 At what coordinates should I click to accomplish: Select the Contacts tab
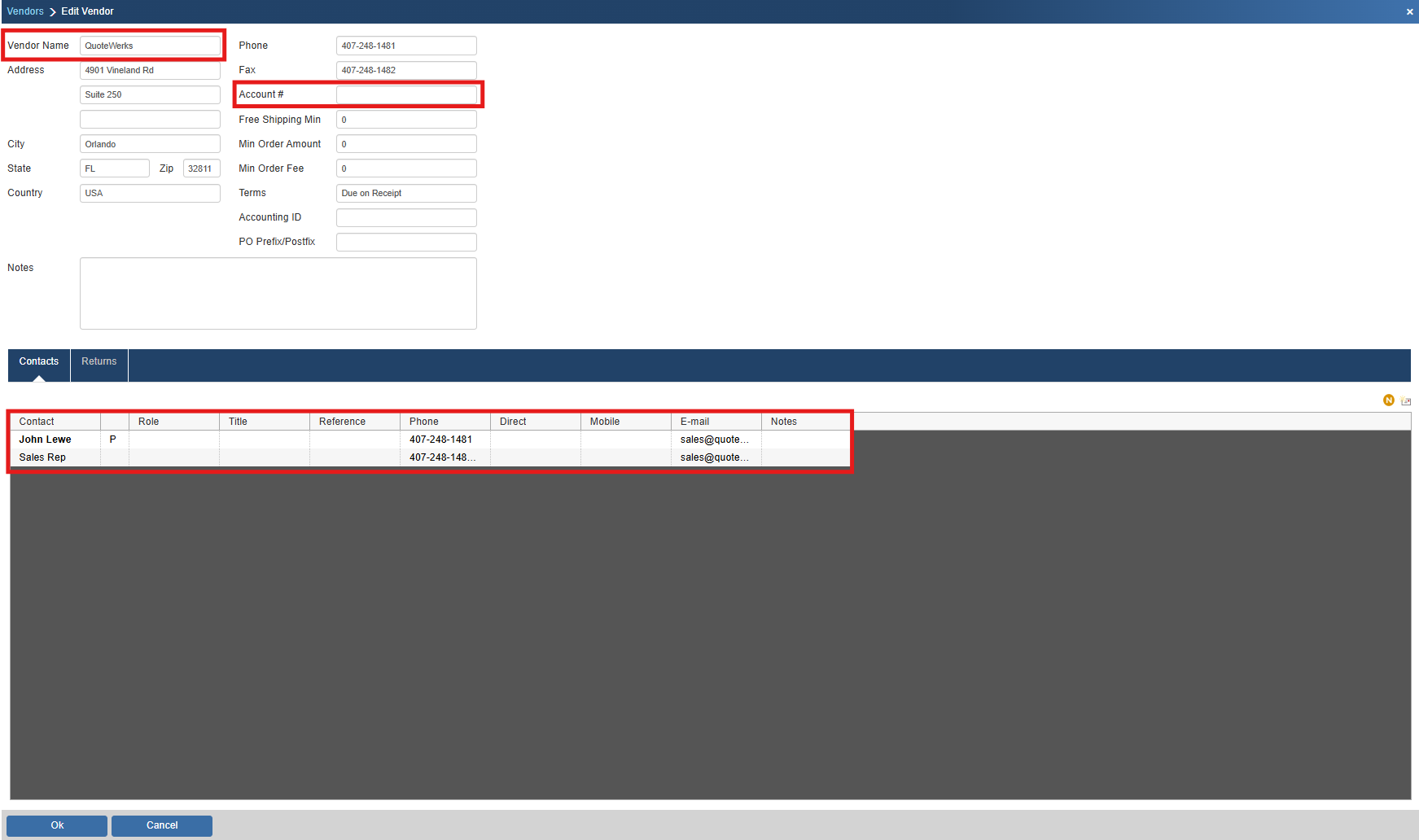click(x=39, y=361)
